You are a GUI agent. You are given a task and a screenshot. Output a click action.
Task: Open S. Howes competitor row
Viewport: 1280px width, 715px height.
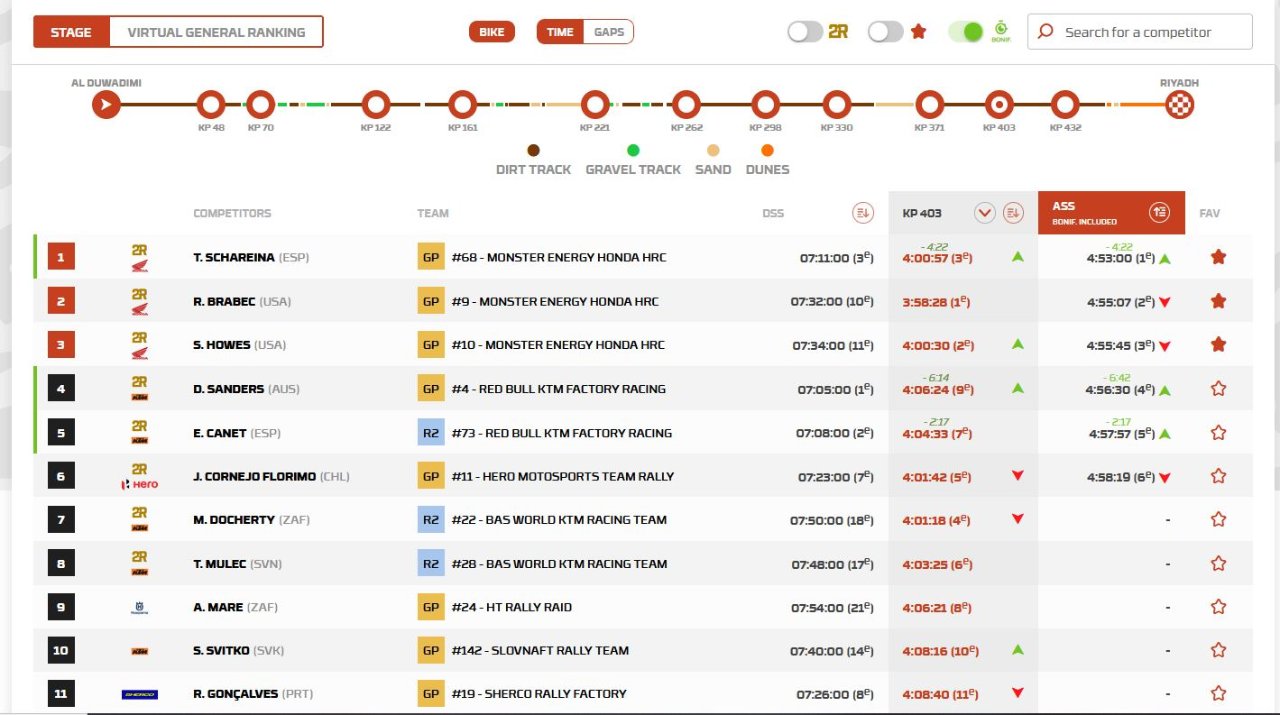click(221, 345)
